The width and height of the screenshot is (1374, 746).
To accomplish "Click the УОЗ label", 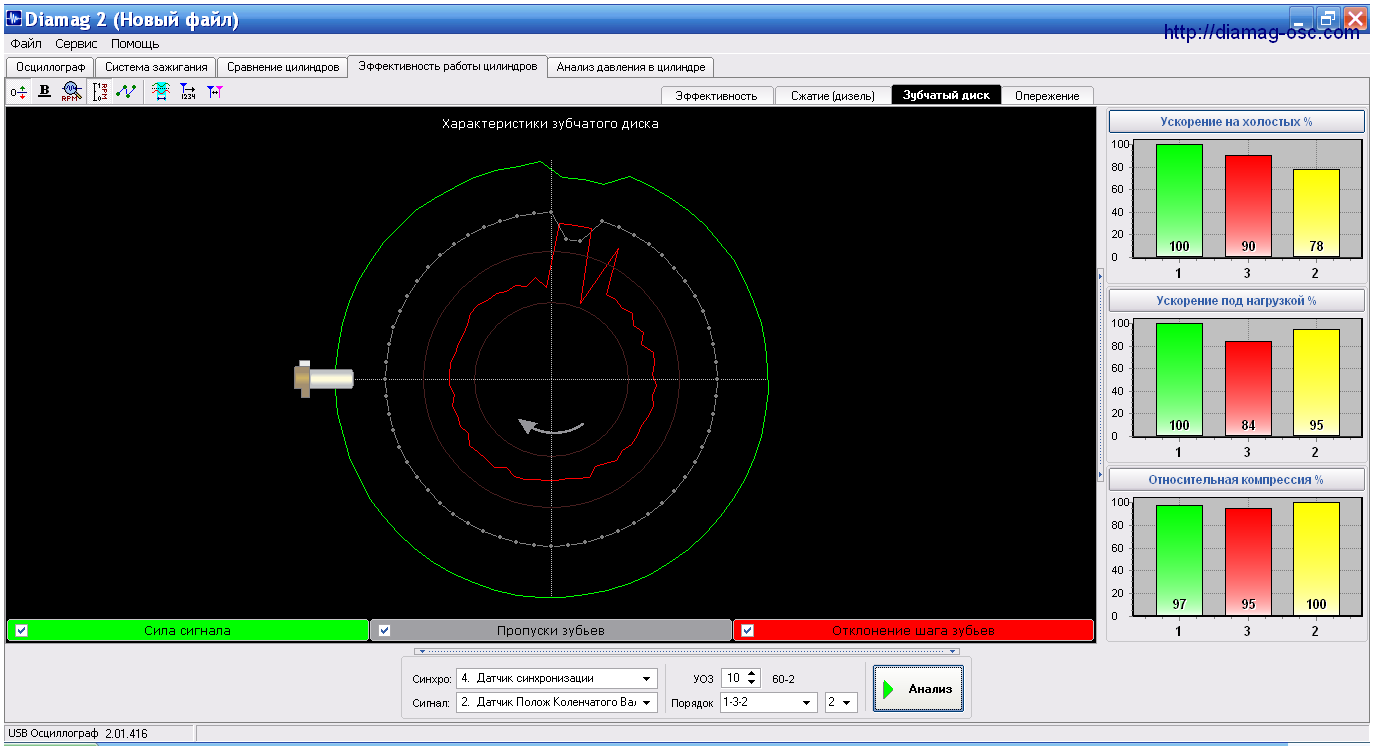I will tap(703, 679).
